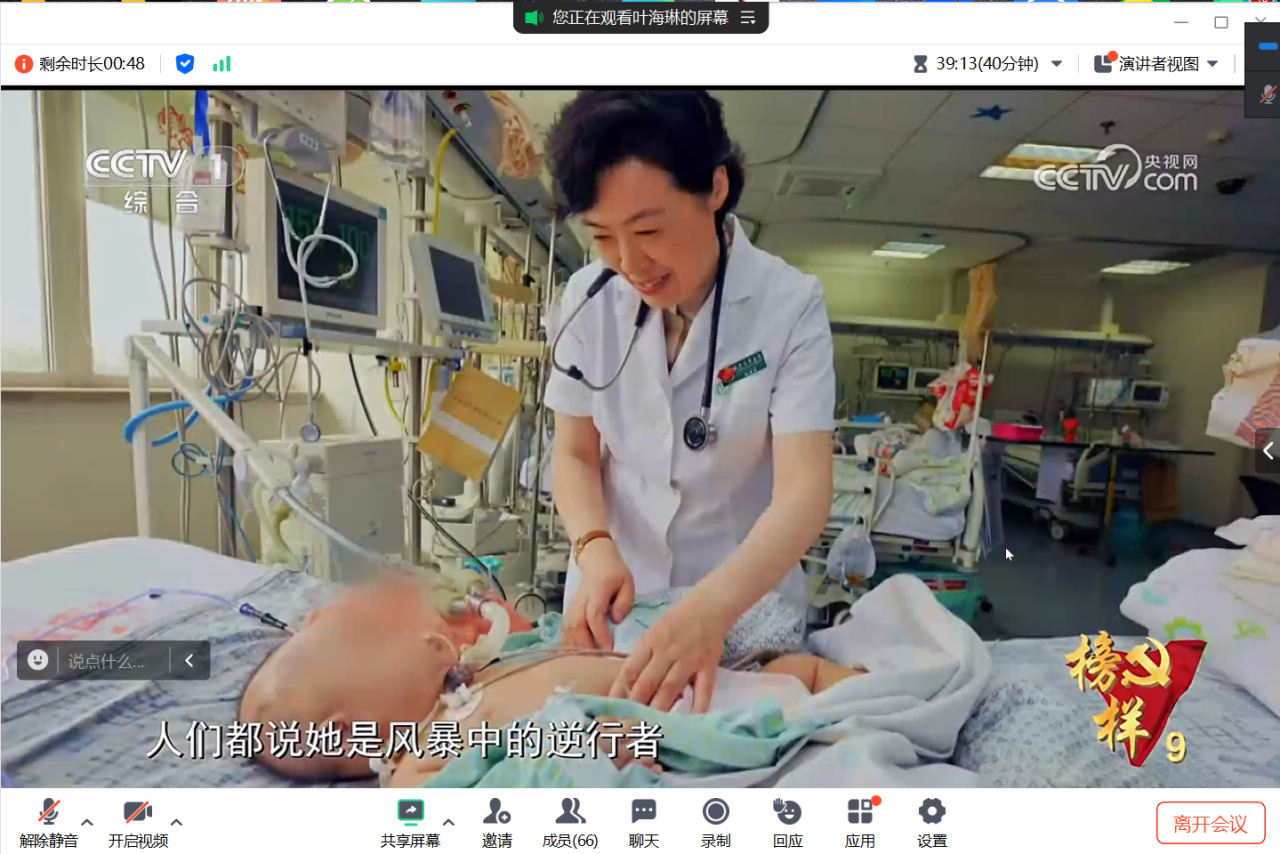Viewport: 1280px width, 854px height.
Task: Collapse the chat bubble bar arrow
Action: coord(189,661)
